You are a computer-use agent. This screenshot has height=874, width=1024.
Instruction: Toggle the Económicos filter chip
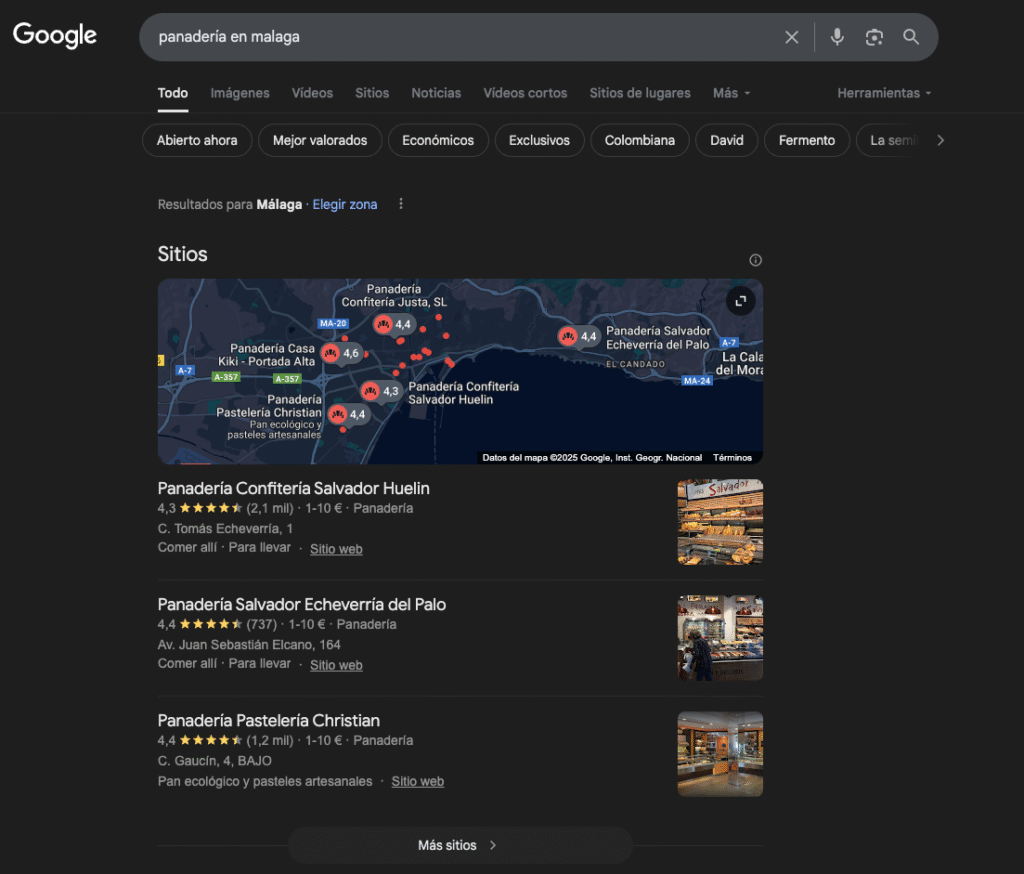coord(438,140)
